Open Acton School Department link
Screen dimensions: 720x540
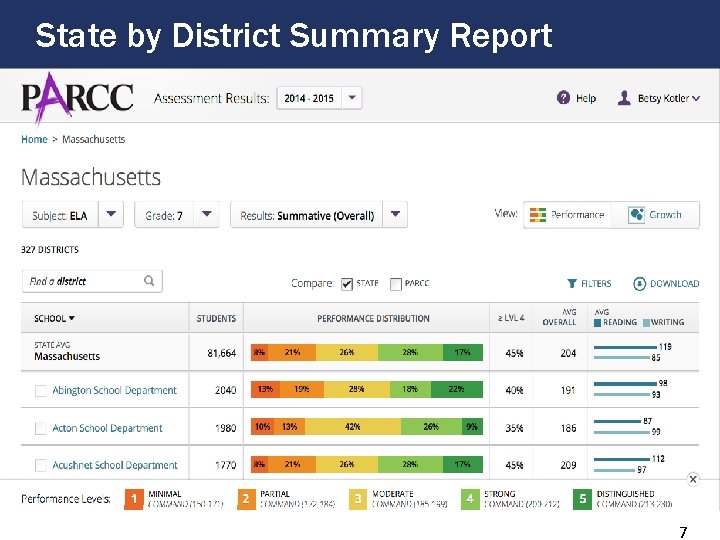(x=107, y=428)
